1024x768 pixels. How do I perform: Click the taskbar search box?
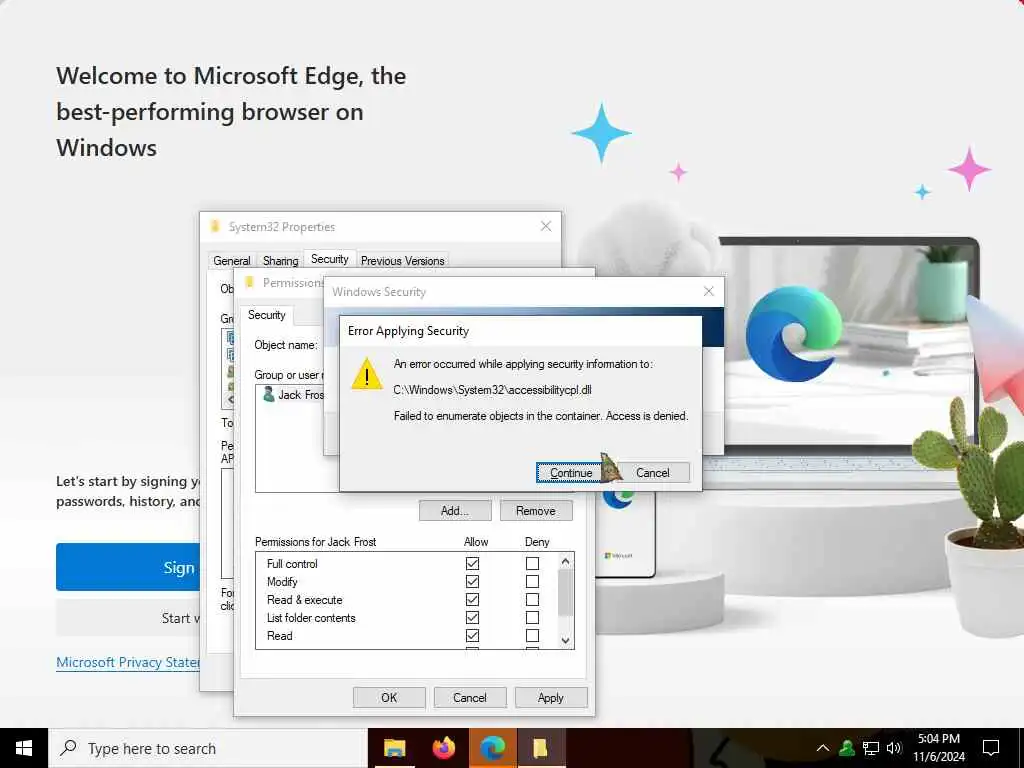click(208, 748)
